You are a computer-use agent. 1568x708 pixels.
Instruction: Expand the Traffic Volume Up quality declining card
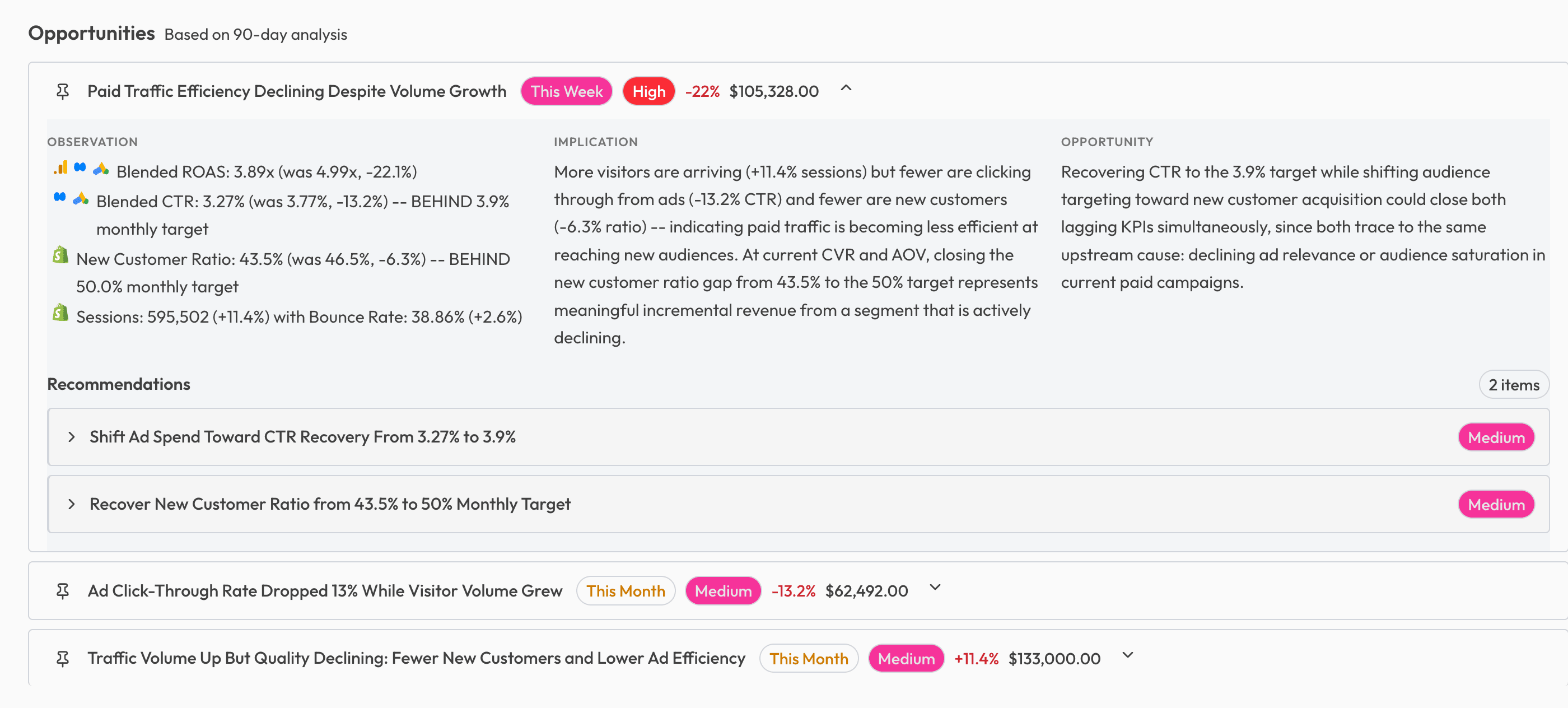[1127, 656]
